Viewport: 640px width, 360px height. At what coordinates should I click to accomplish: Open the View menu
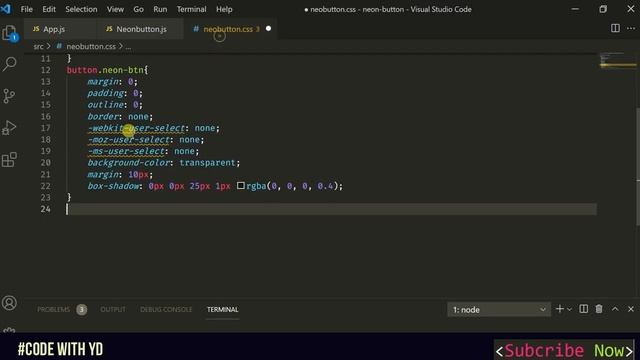[x=115, y=9]
